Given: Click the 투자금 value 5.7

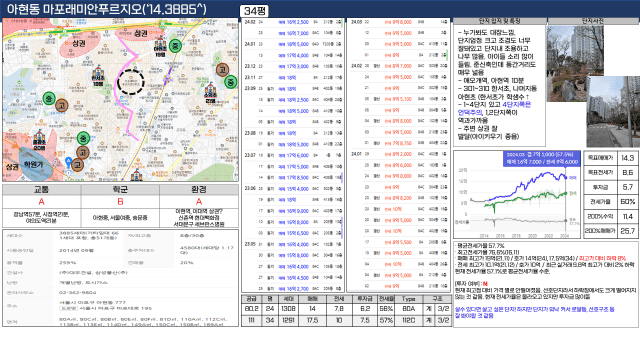Looking at the screenshot, I should click(x=628, y=187).
